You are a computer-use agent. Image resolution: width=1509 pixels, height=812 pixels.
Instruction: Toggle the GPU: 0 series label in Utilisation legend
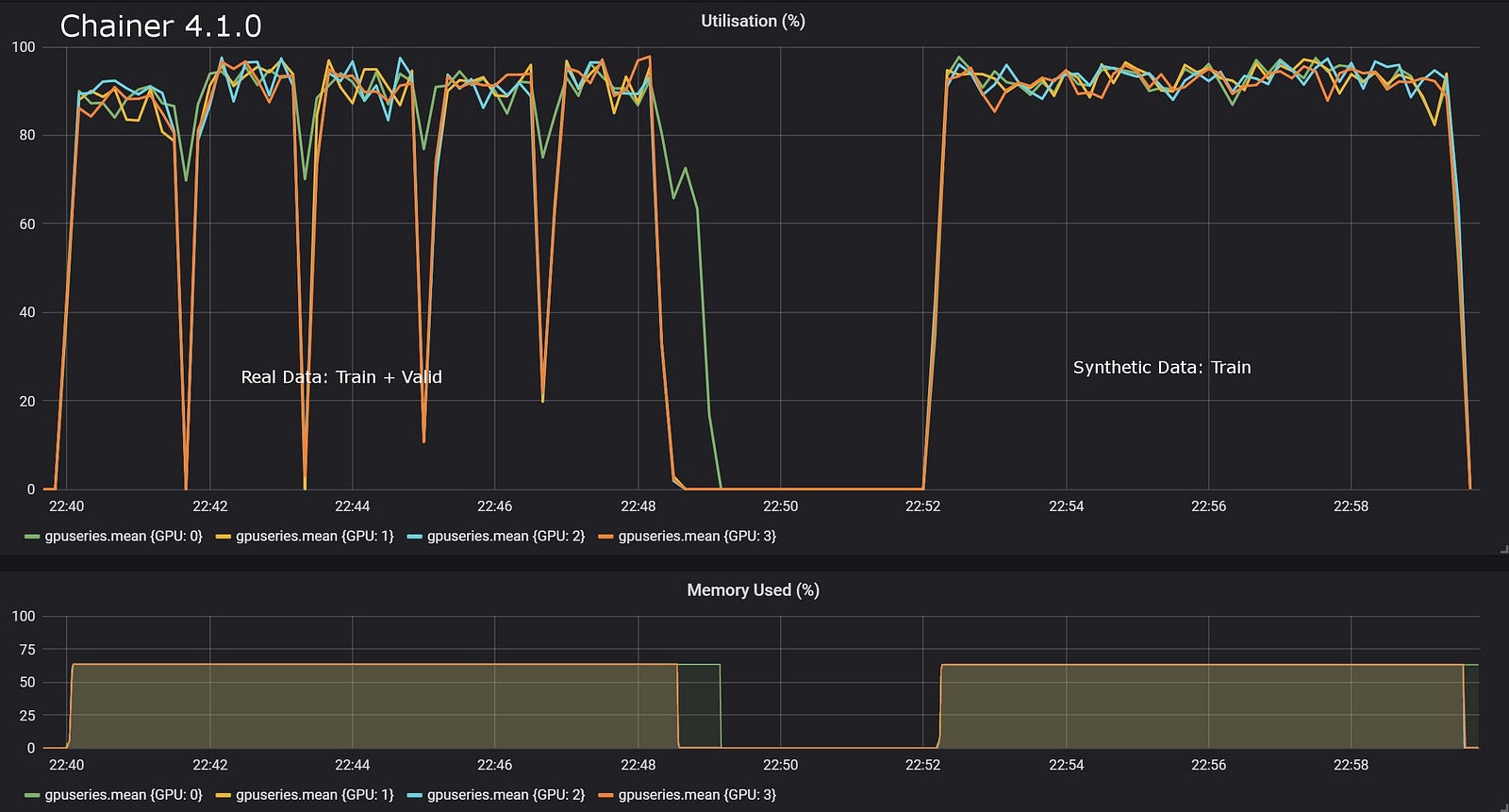click(x=124, y=536)
